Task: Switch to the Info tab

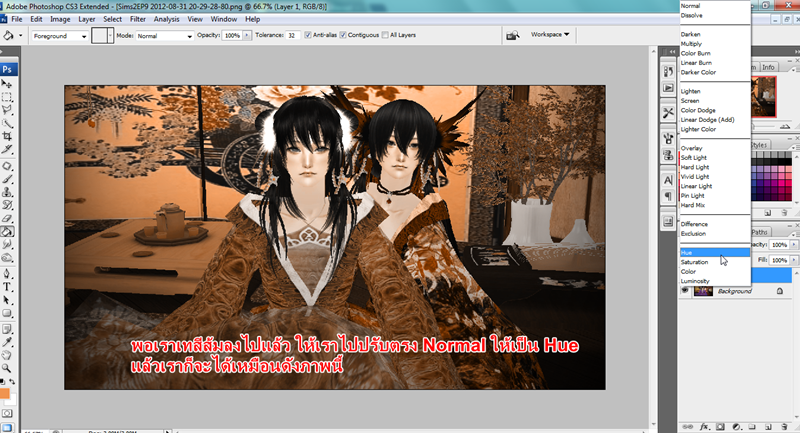Action: 768,67
